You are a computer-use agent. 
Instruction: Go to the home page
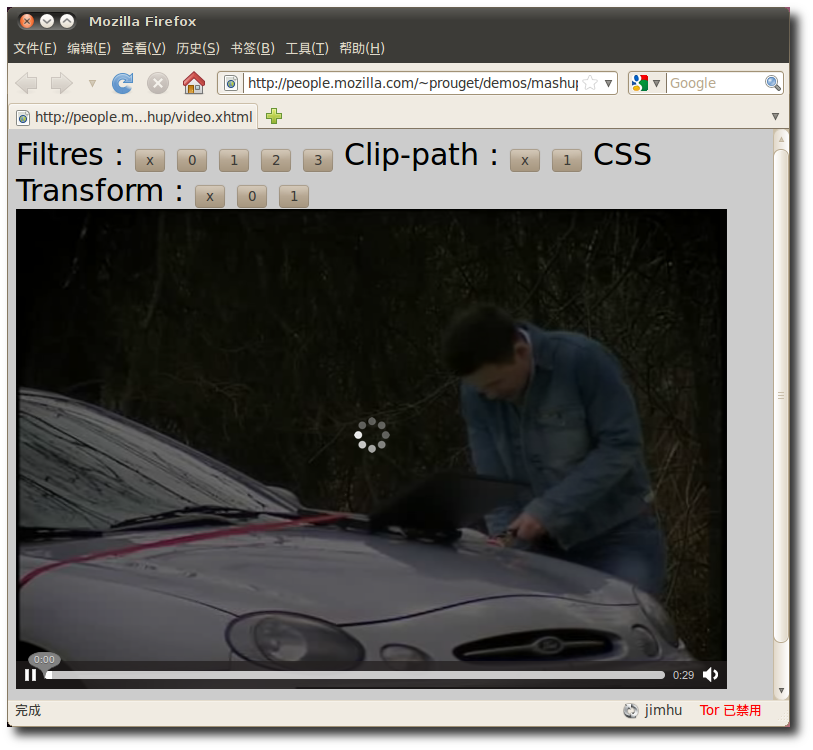[x=194, y=82]
